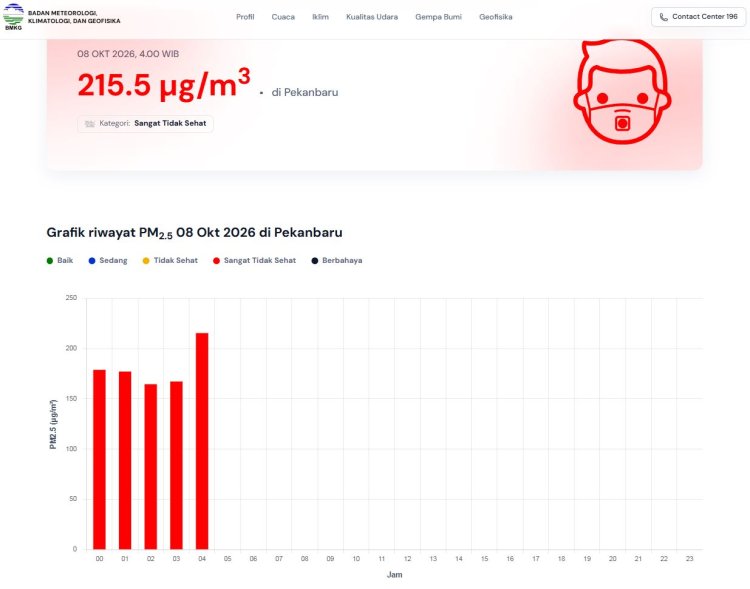This screenshot has width=750, height=589.
Task: Open the Gempa Bumi menu
Action: coord(438,17)
